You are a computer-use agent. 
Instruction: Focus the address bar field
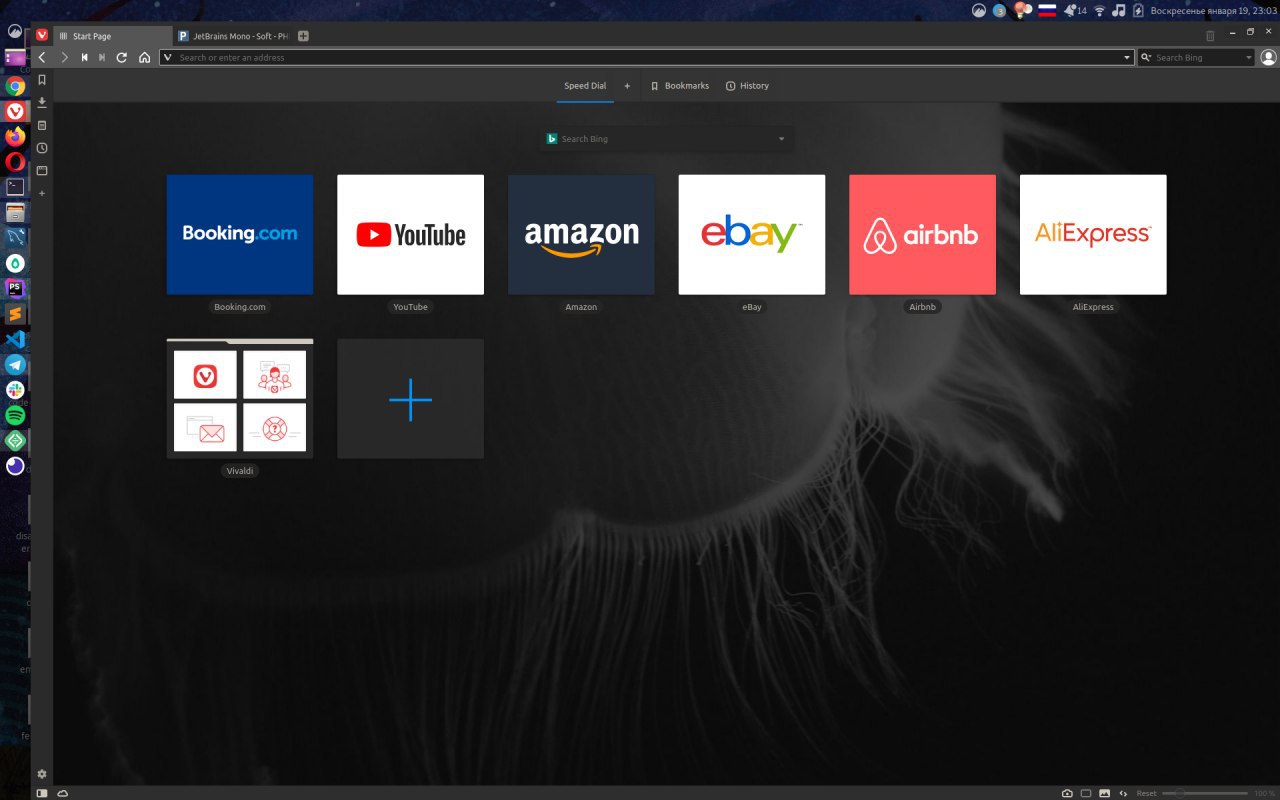[646, 58]
